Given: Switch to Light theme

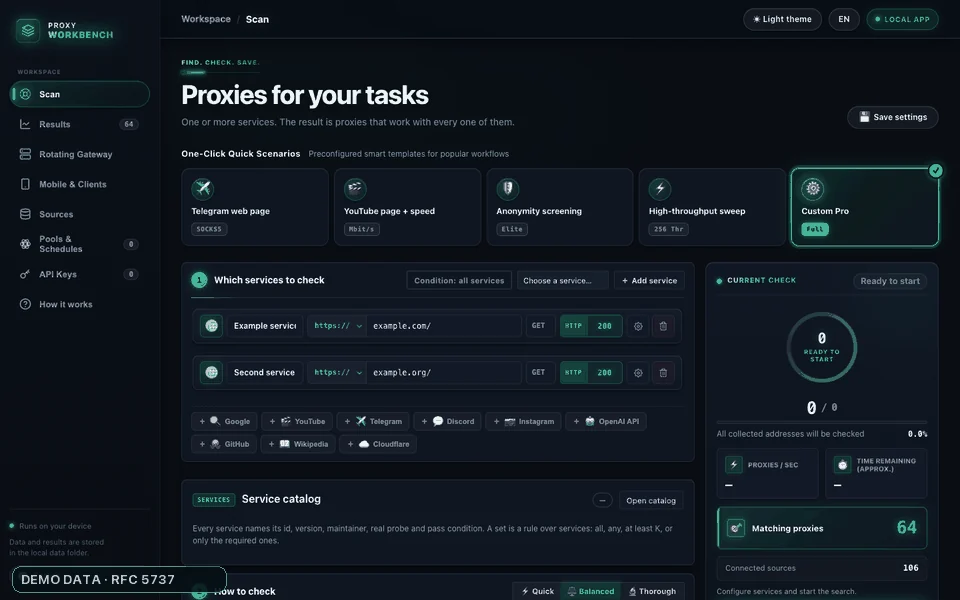Looking at the screenshot, I should pos(782,19).
